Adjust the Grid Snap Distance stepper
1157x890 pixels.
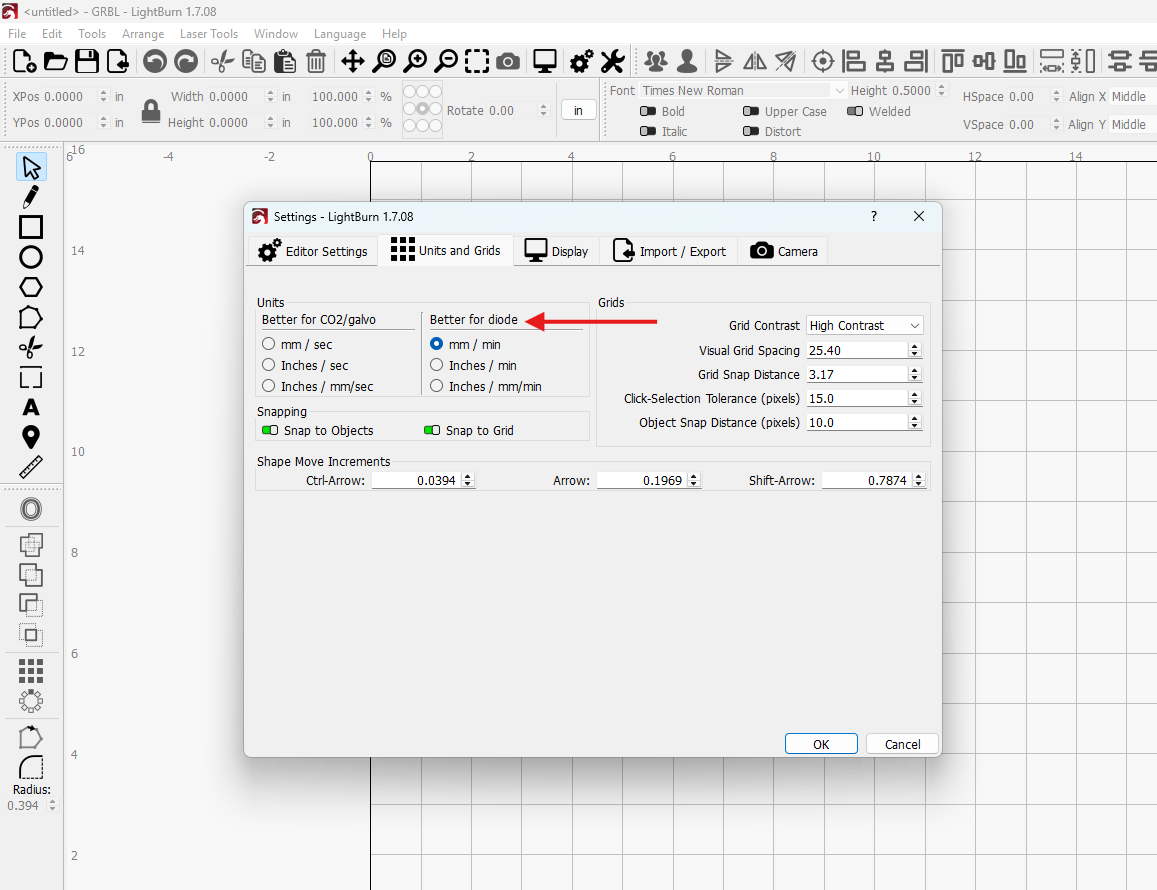[x=915, y=374]
